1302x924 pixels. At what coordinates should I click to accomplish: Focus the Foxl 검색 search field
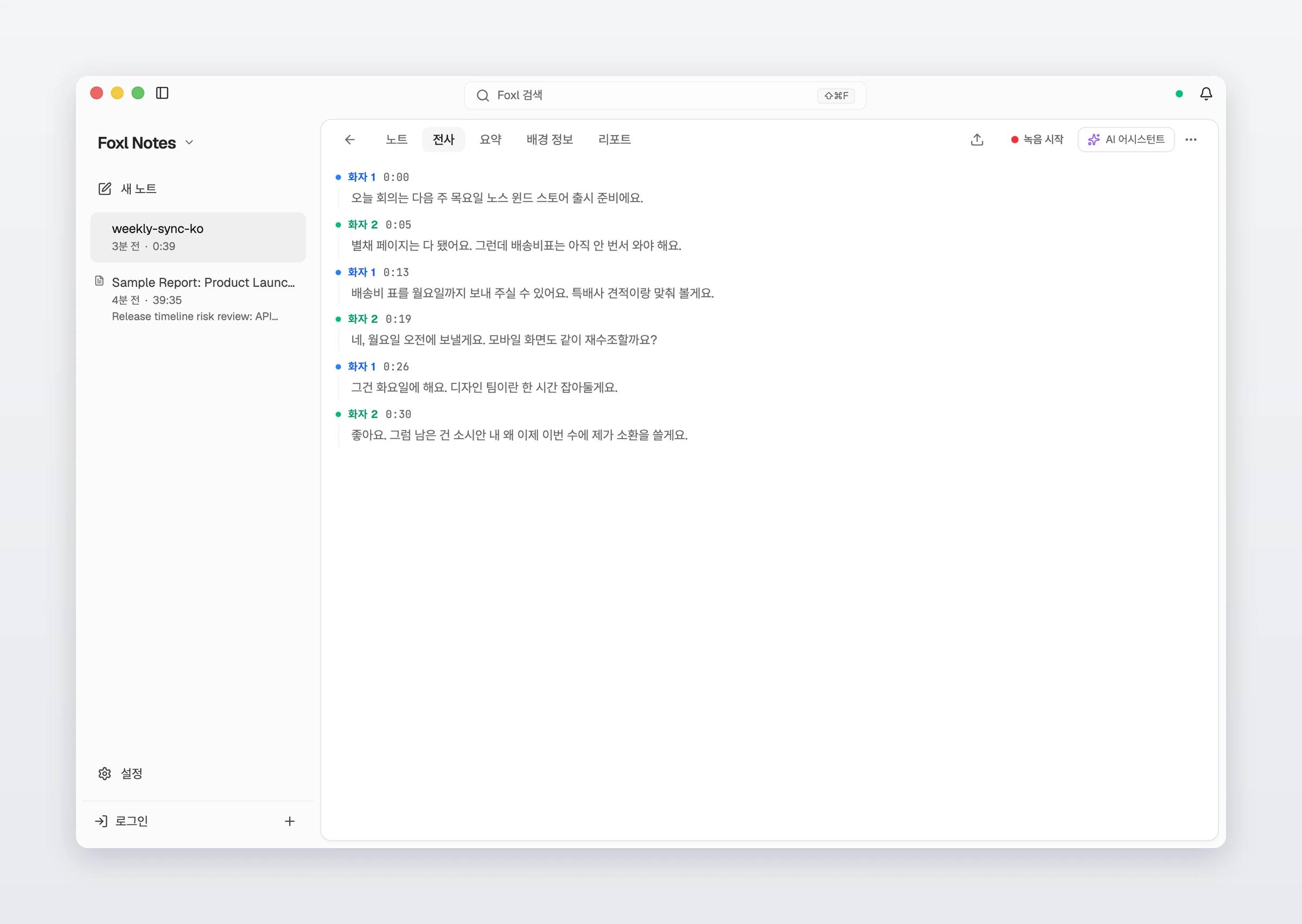click(x=665, y=95)
